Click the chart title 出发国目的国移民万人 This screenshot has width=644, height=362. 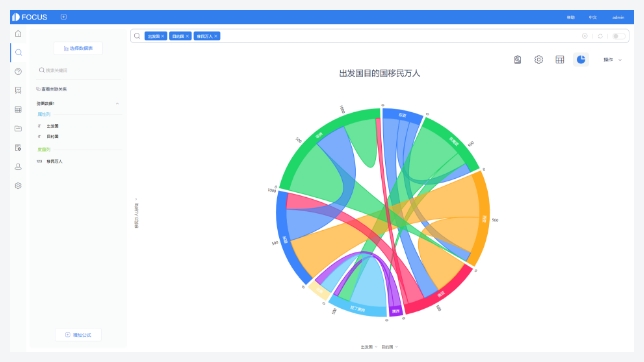pyautogui.click(x=379, y=74)
